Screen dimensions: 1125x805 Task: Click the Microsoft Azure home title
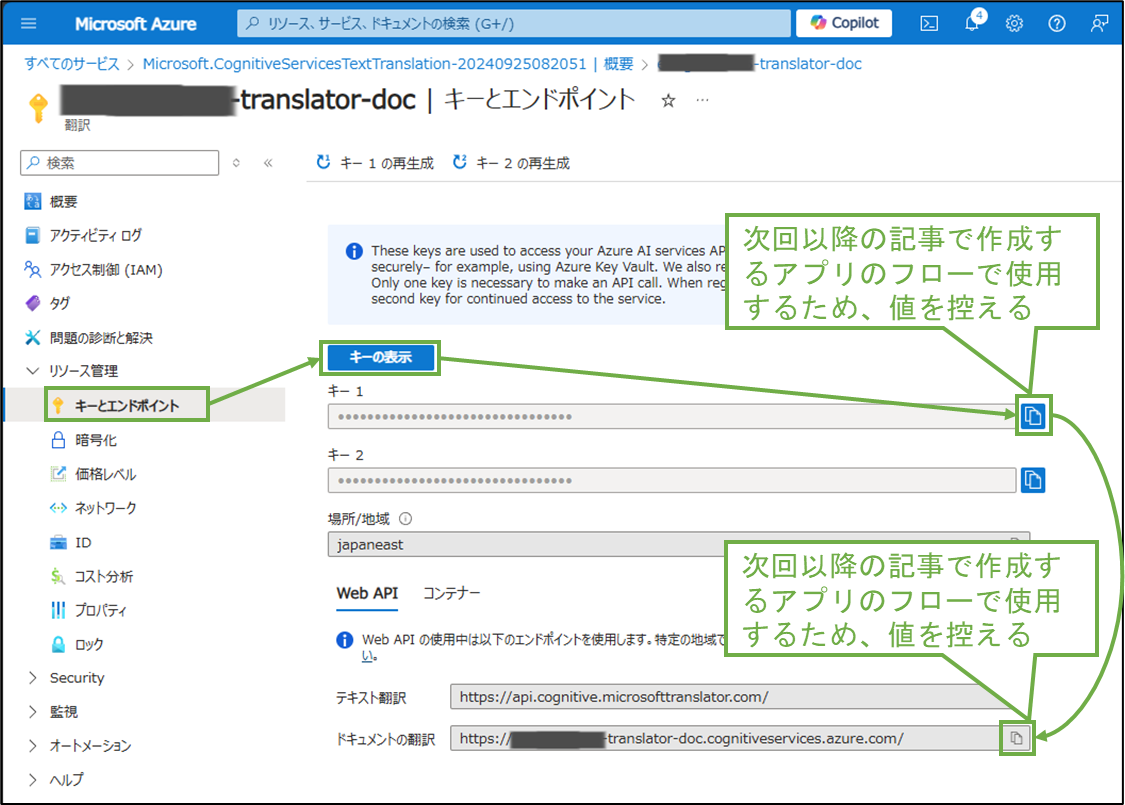pyautogui.click(x=136, y=24)
